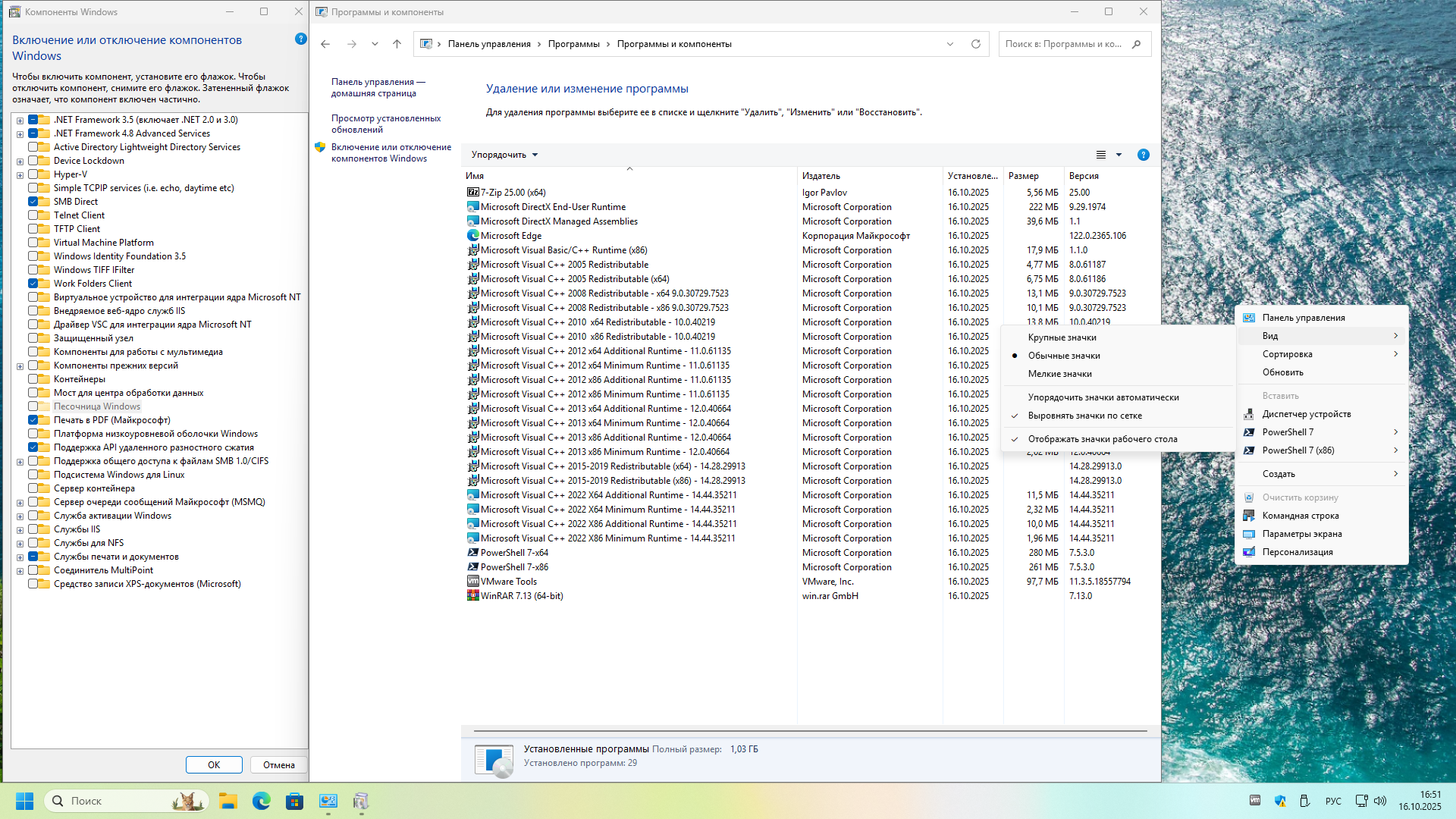
Task: Click the Programs and Features search field
Action: [1064, 44]
